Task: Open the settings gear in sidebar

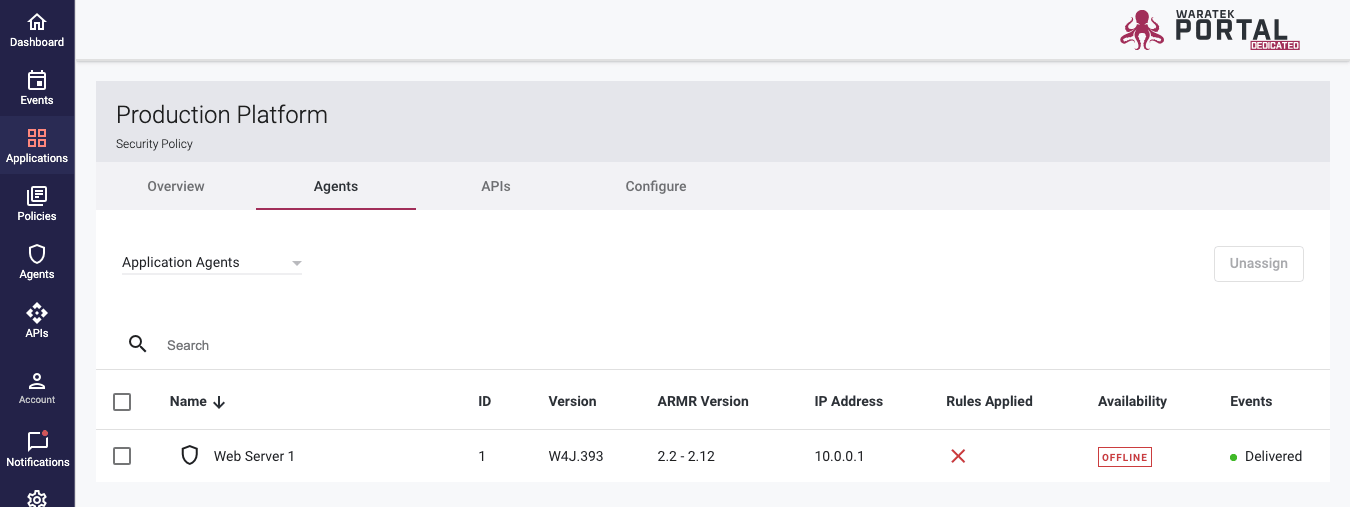Action: pyautogui.click(x=37, y=498)
